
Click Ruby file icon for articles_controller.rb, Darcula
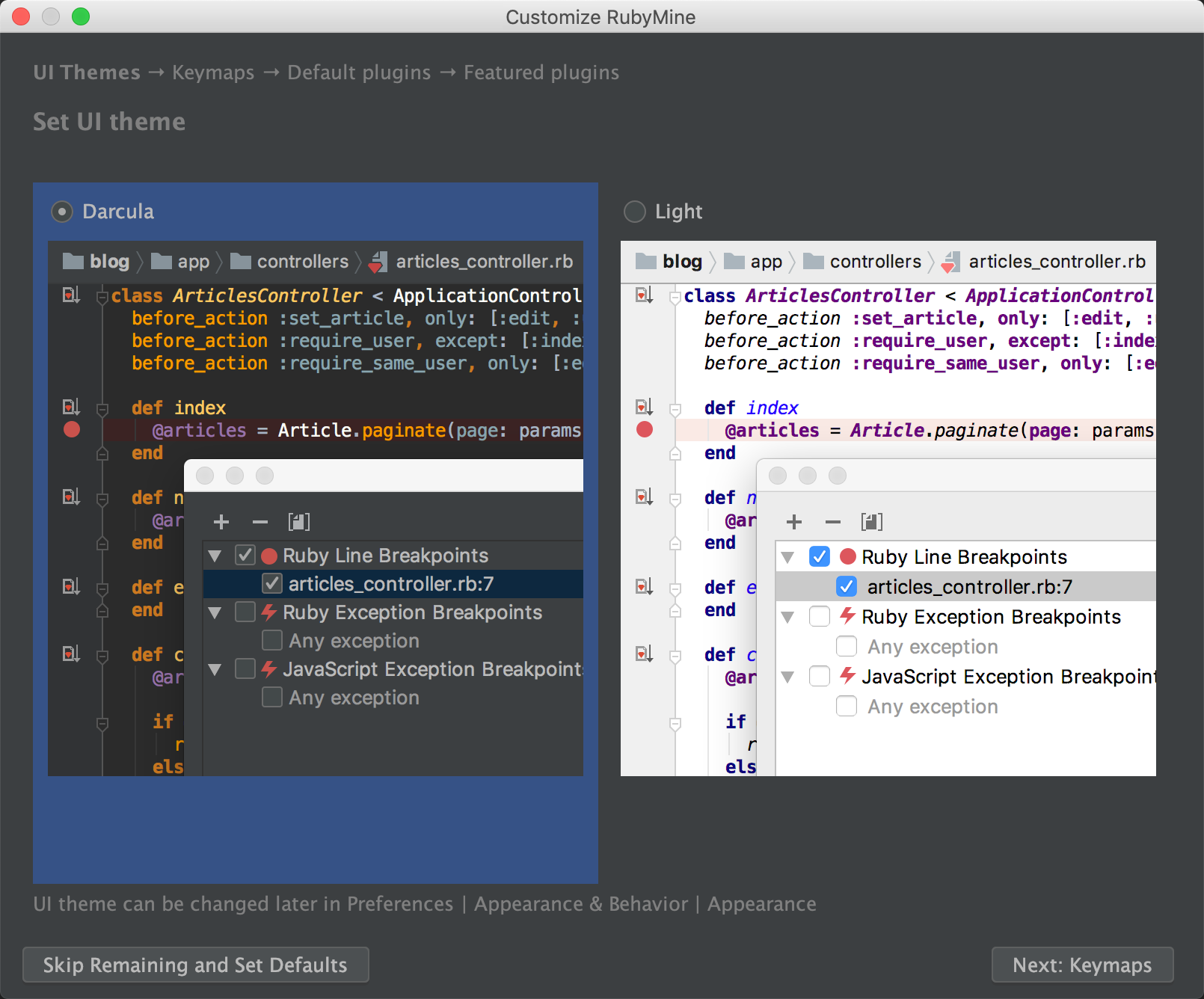[x=378, y=262]
